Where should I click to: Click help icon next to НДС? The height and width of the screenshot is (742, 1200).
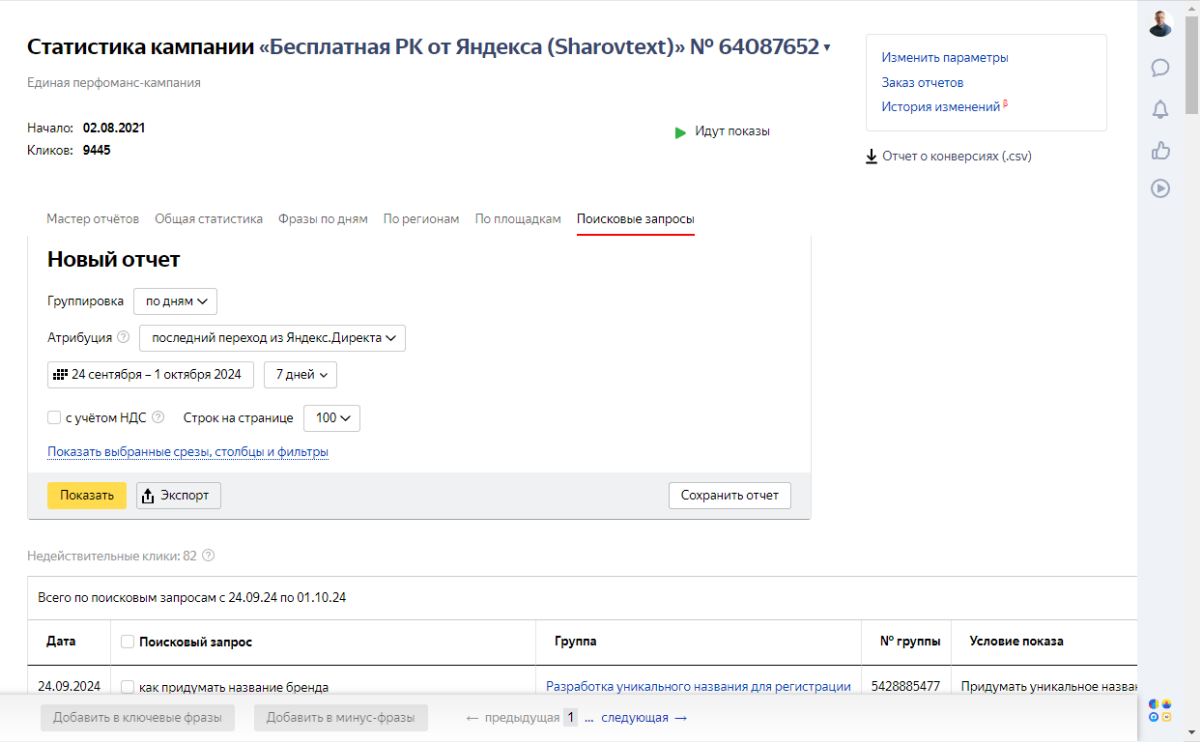click(x=158, y=418)
